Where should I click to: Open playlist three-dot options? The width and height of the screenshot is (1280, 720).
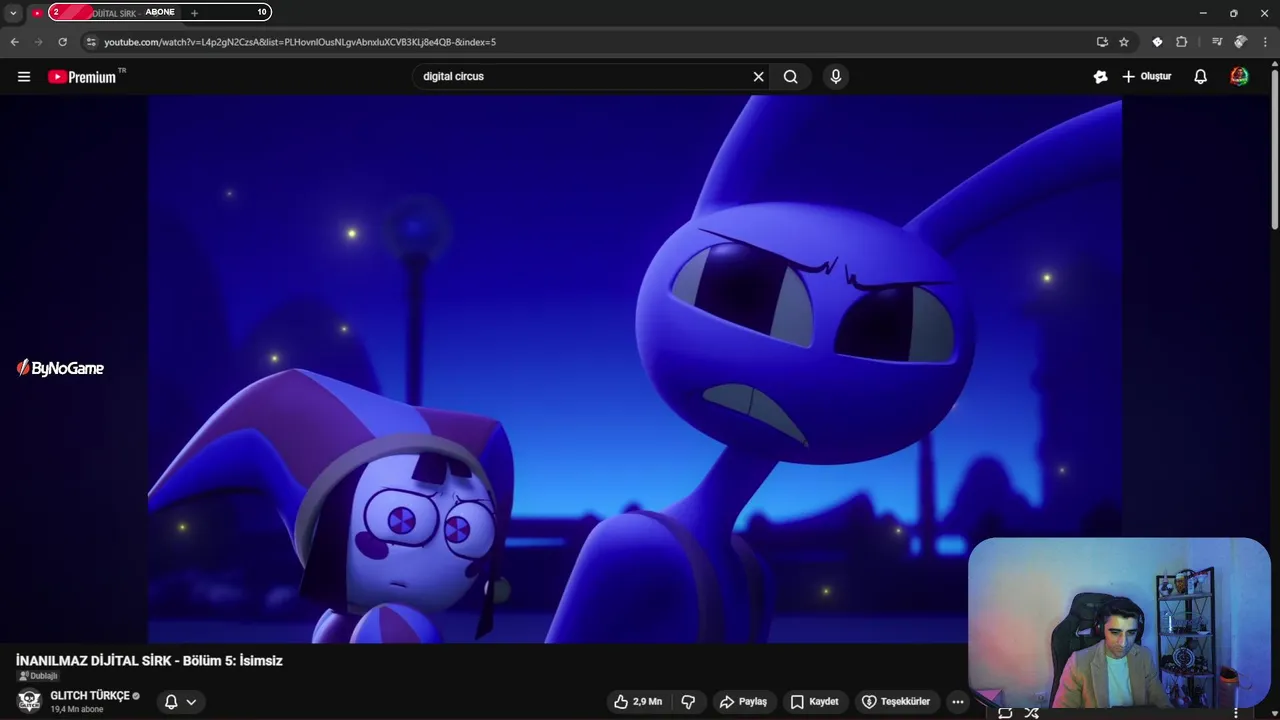(x=1236, y=713)
